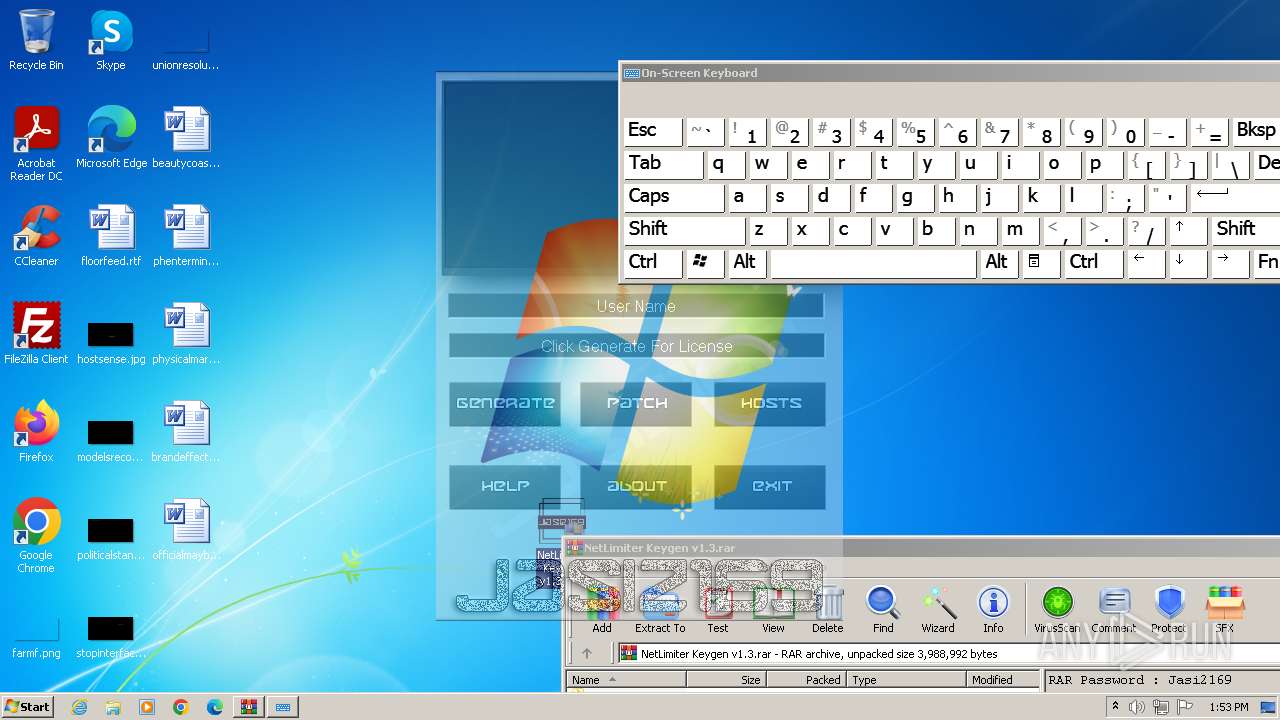Select the hostsense.jpg desktop file

tap(111, 340)
